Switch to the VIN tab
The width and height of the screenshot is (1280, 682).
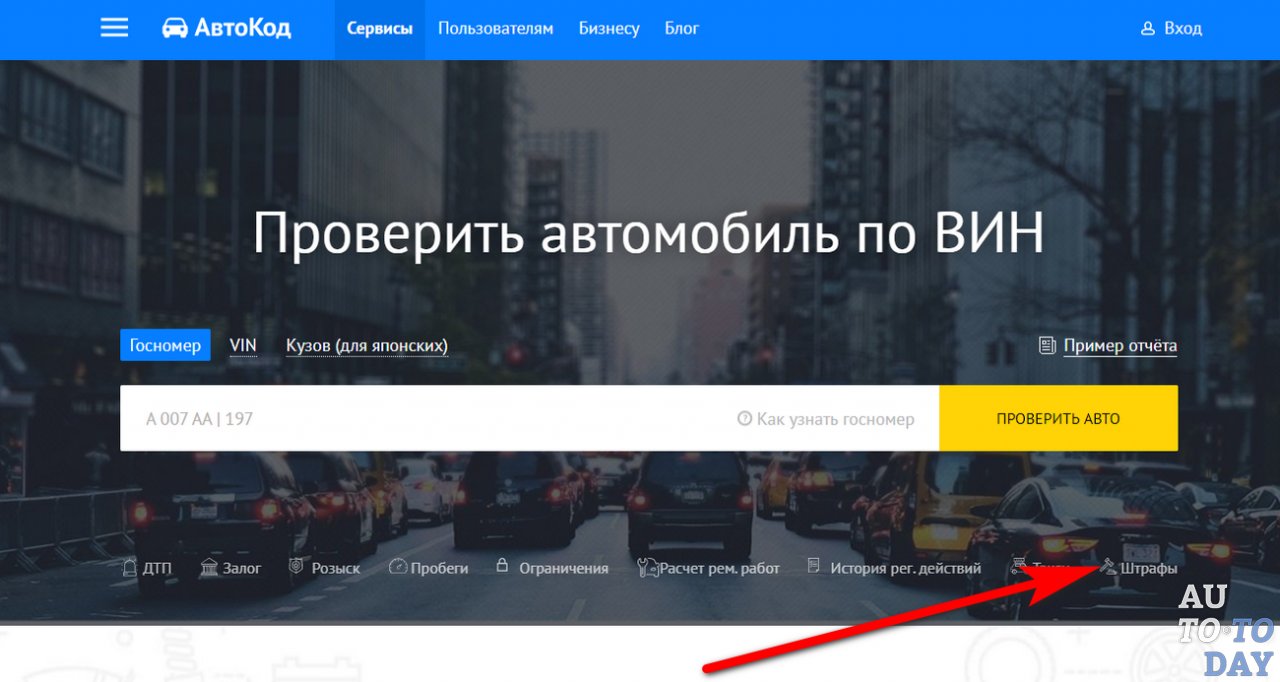click(243, 344)
